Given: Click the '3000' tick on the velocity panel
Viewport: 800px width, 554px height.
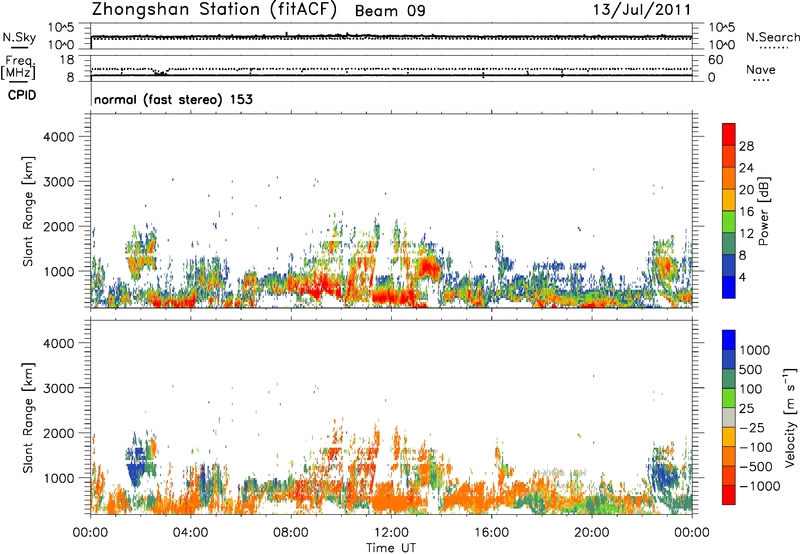Looking at the screenshot, I should pyautogui.click(x=59, y=388).
